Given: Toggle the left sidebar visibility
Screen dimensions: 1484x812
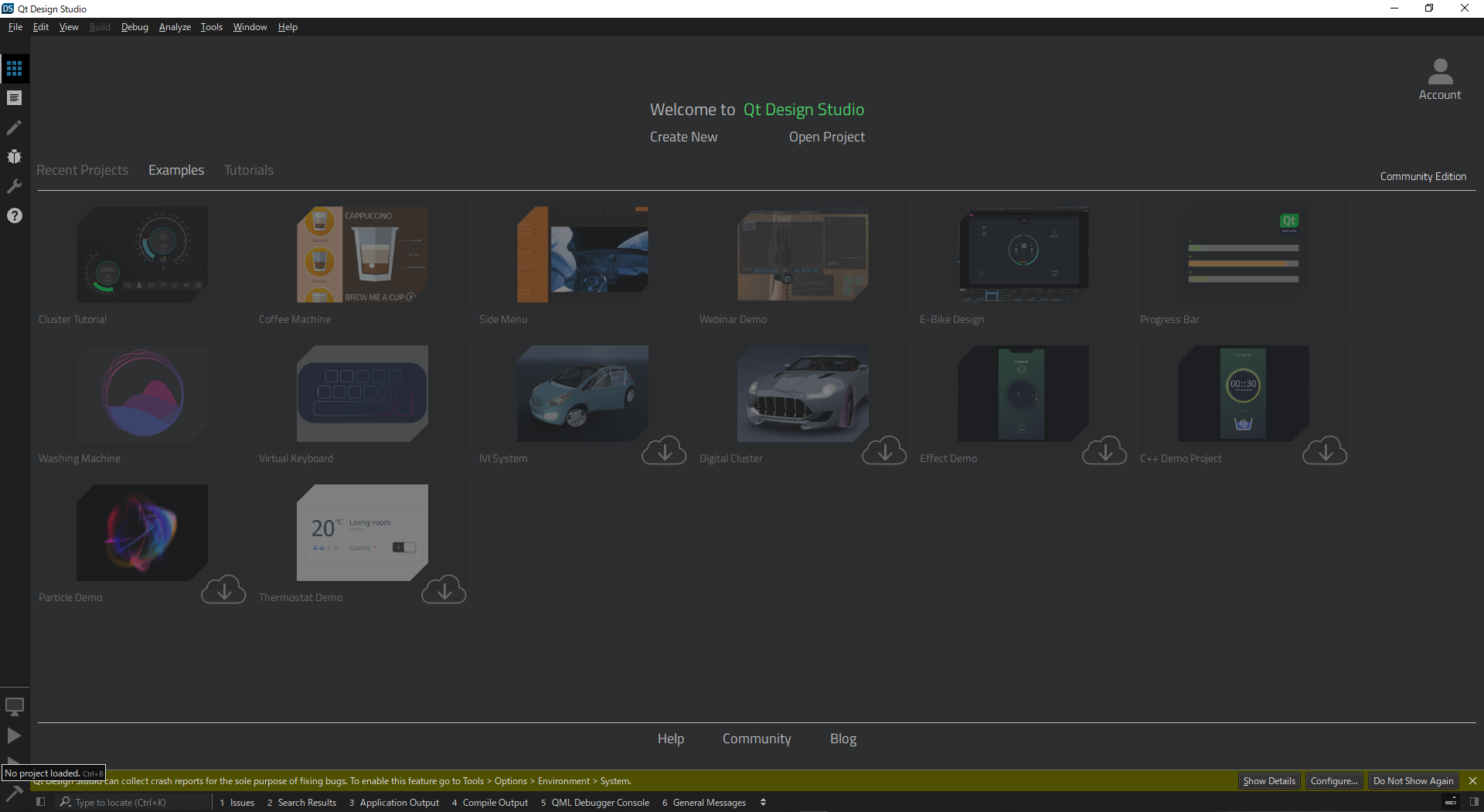Looking at the screenshot, I should pos(41,802).
